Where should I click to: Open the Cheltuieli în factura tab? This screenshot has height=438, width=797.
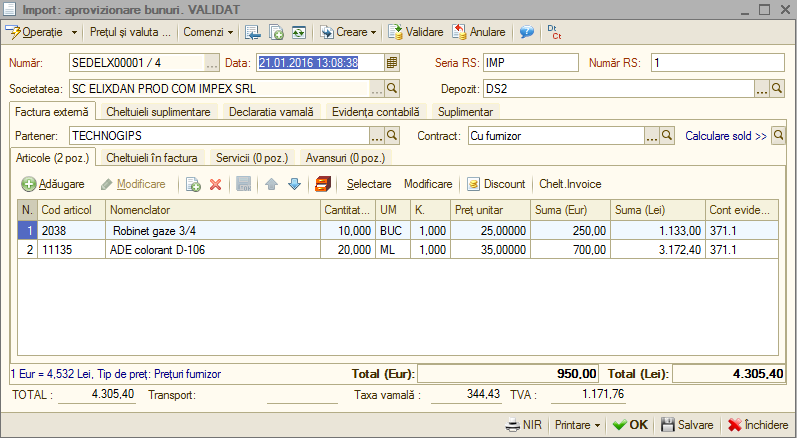(x=151, y=158)
